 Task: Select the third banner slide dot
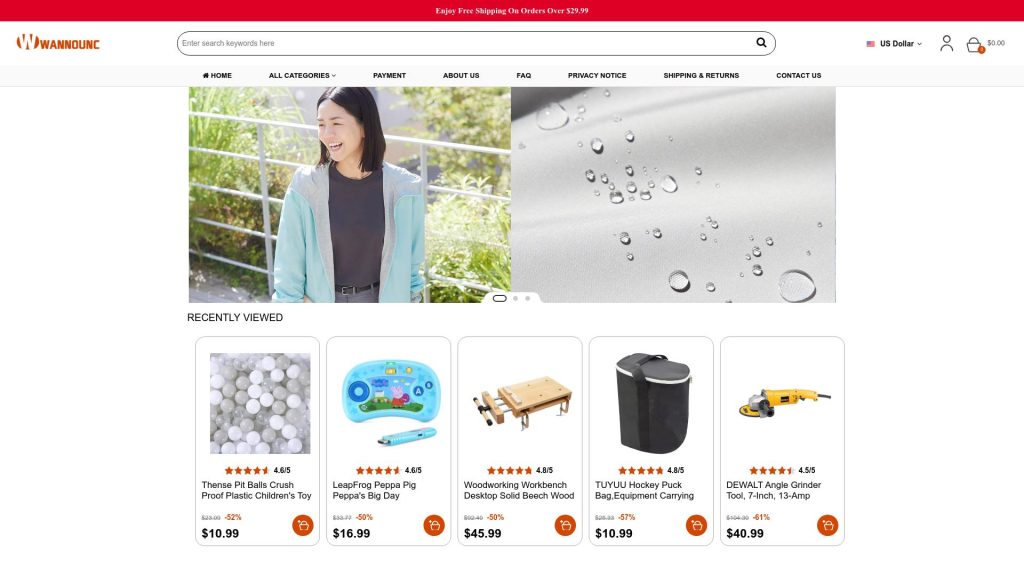528,298
